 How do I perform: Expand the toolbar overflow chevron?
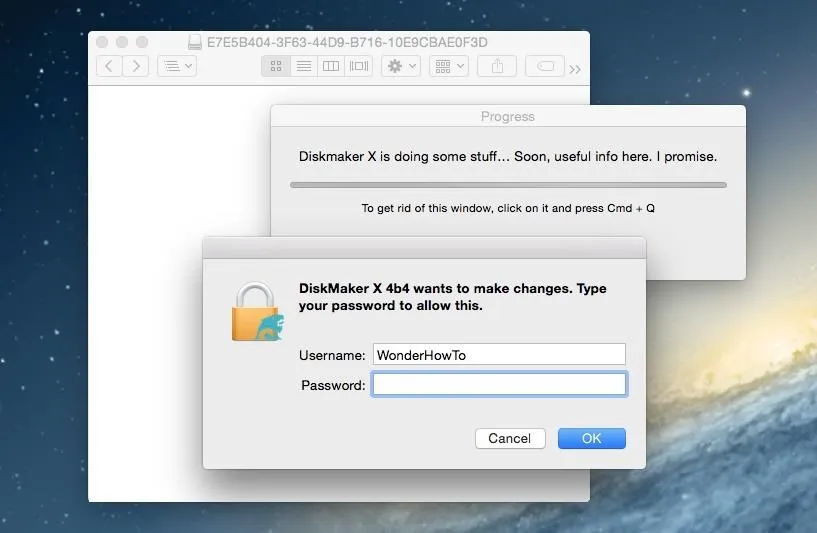[575, 68]
